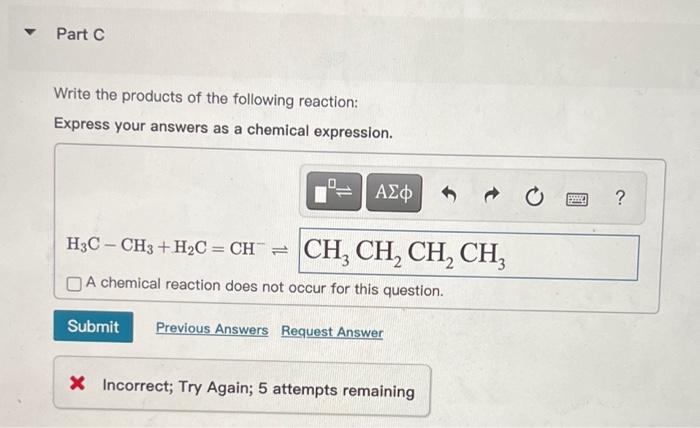
Task: Click the red X incorrect indicator
Action: pos(77,383)
